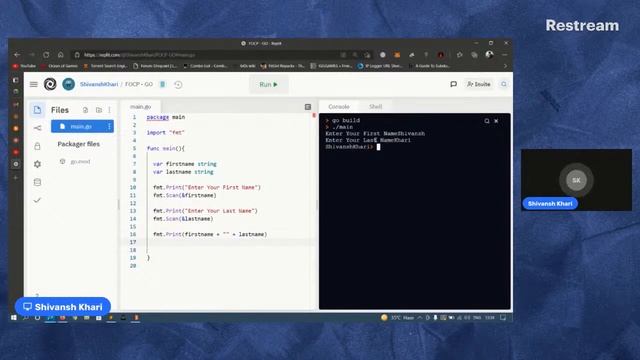Image resolution: width=640 pixels, height=360 pixels.
Task: Switch to the Console tab
Action: (x=339, y=107)
